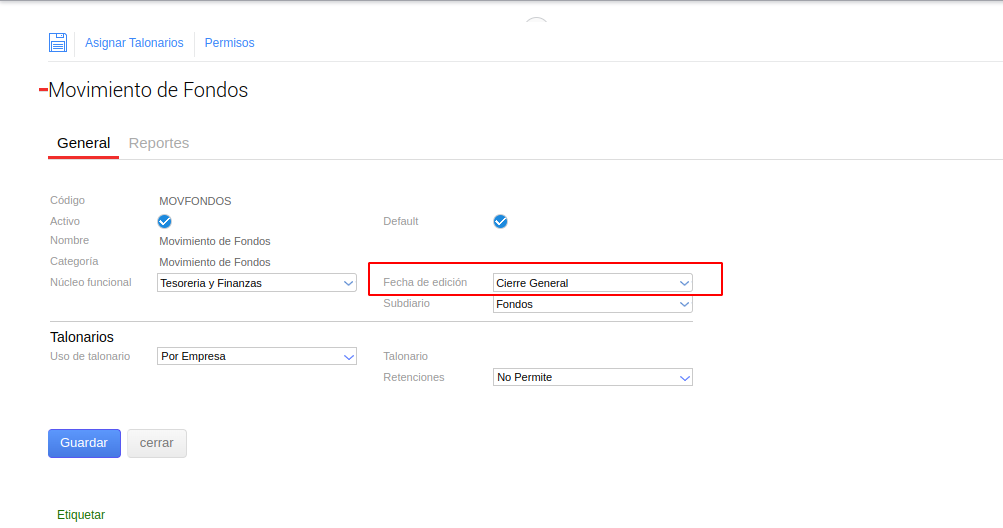Click the green Etiquetar link
1003x528 pixels.
point(81,515)
